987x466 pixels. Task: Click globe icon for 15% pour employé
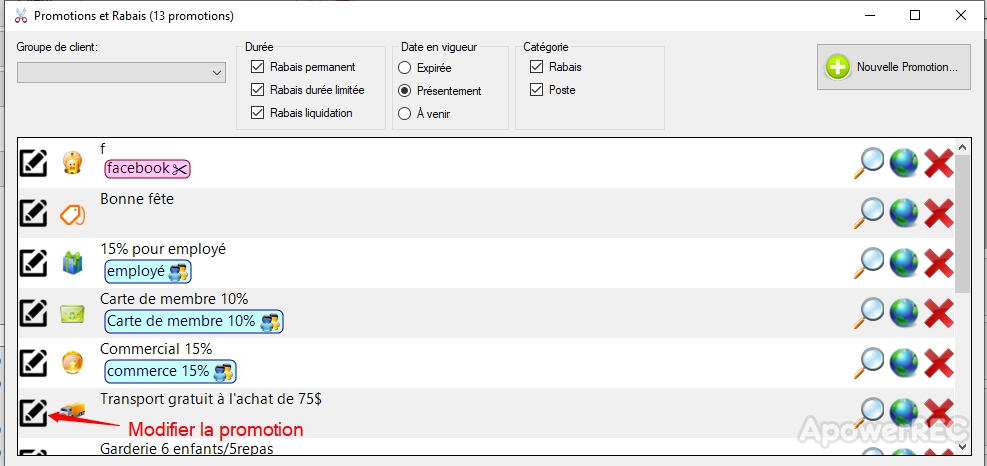coord(904,263)
